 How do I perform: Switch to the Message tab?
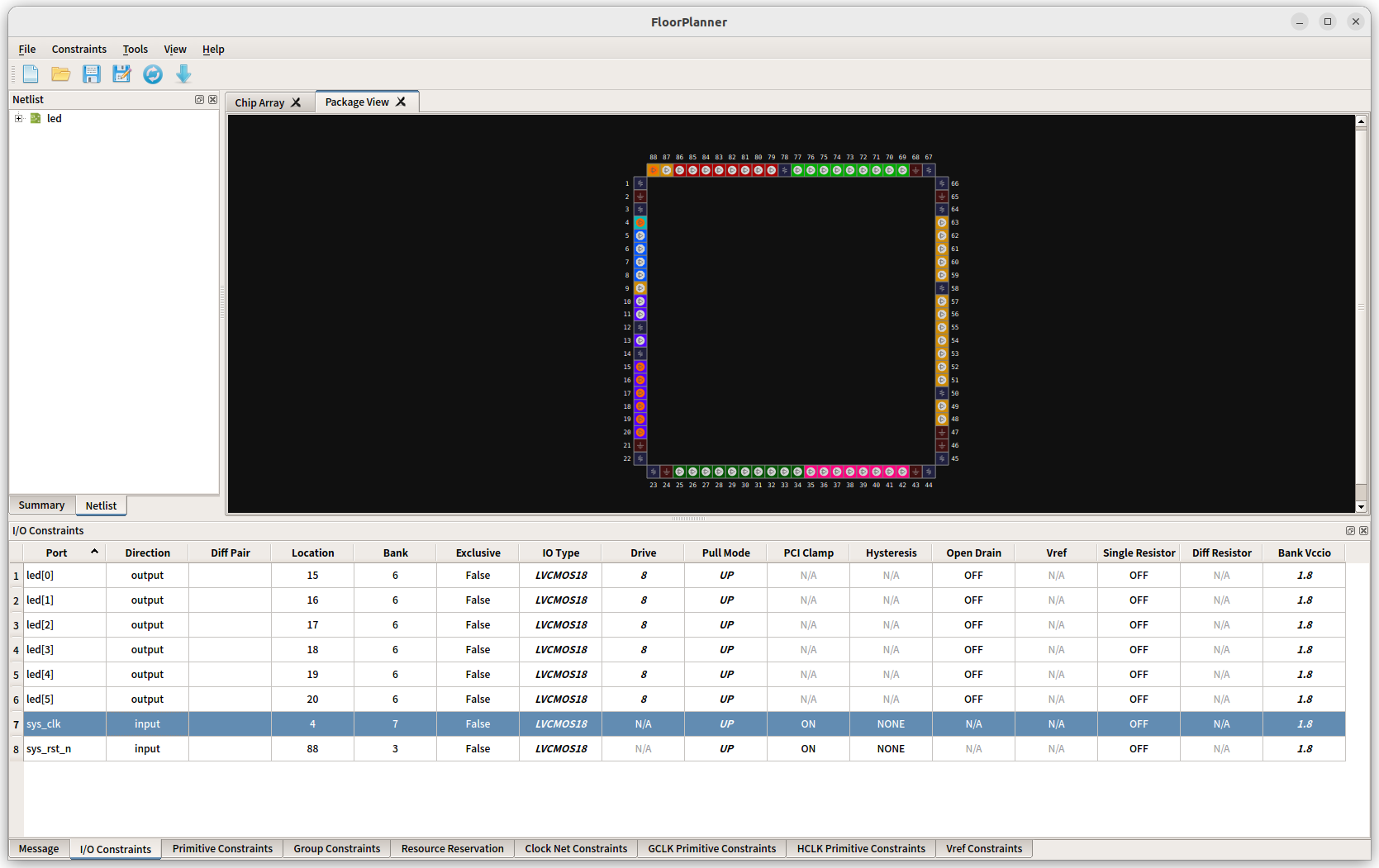(39, 848)
